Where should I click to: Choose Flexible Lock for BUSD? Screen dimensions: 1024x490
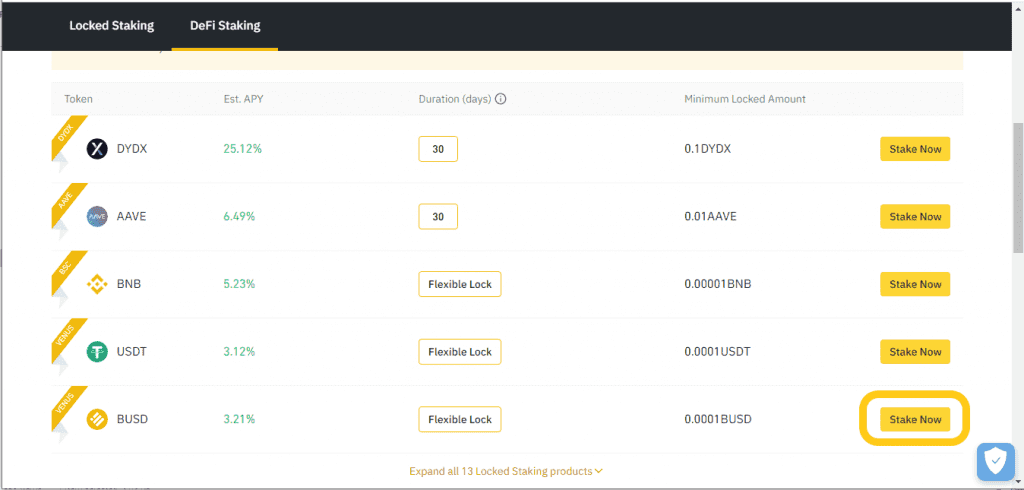tap(460, 419)
